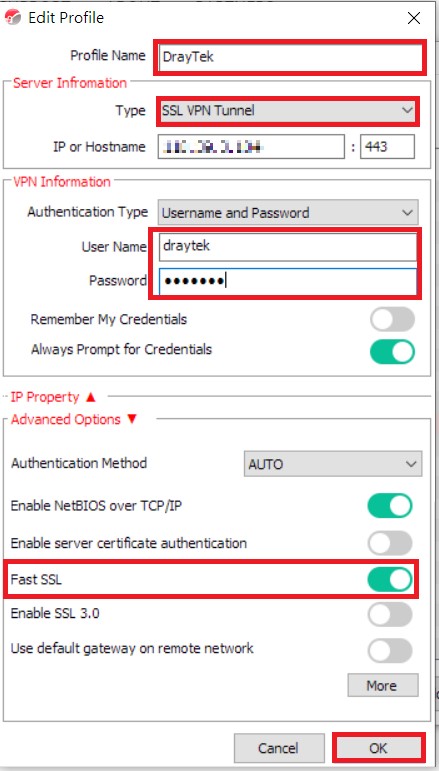The width and height of the screenshot is (439, 771).
Task: Click the Profile Name field containing DrayTek
Action: [290, 58]
